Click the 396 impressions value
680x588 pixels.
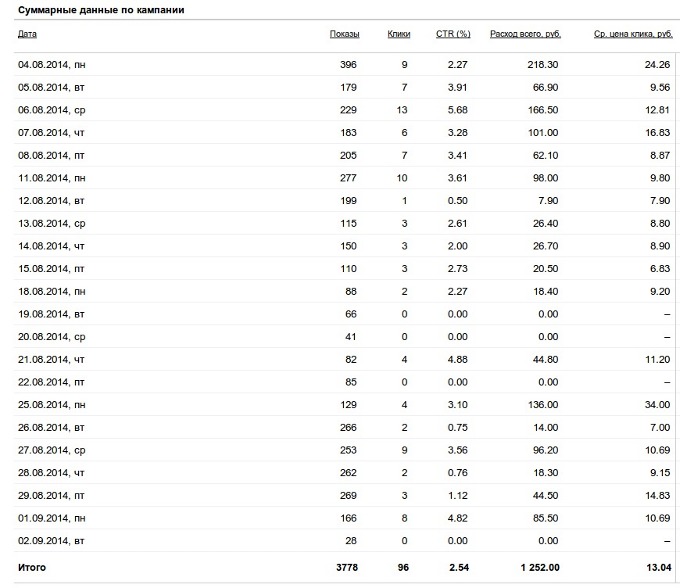click(x=348, y=65)
